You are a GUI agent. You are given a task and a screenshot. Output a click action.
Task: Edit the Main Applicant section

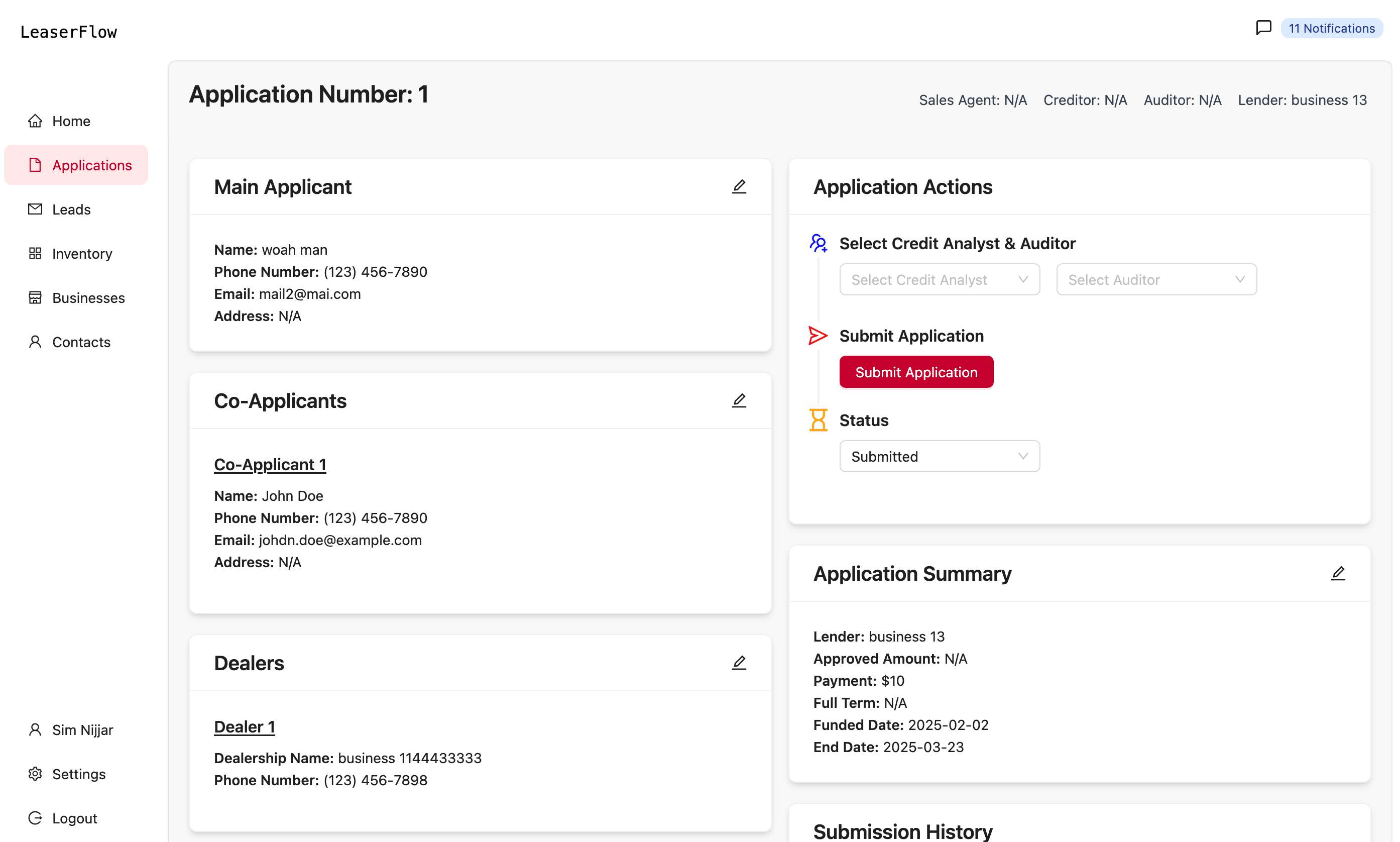[739, 187]
